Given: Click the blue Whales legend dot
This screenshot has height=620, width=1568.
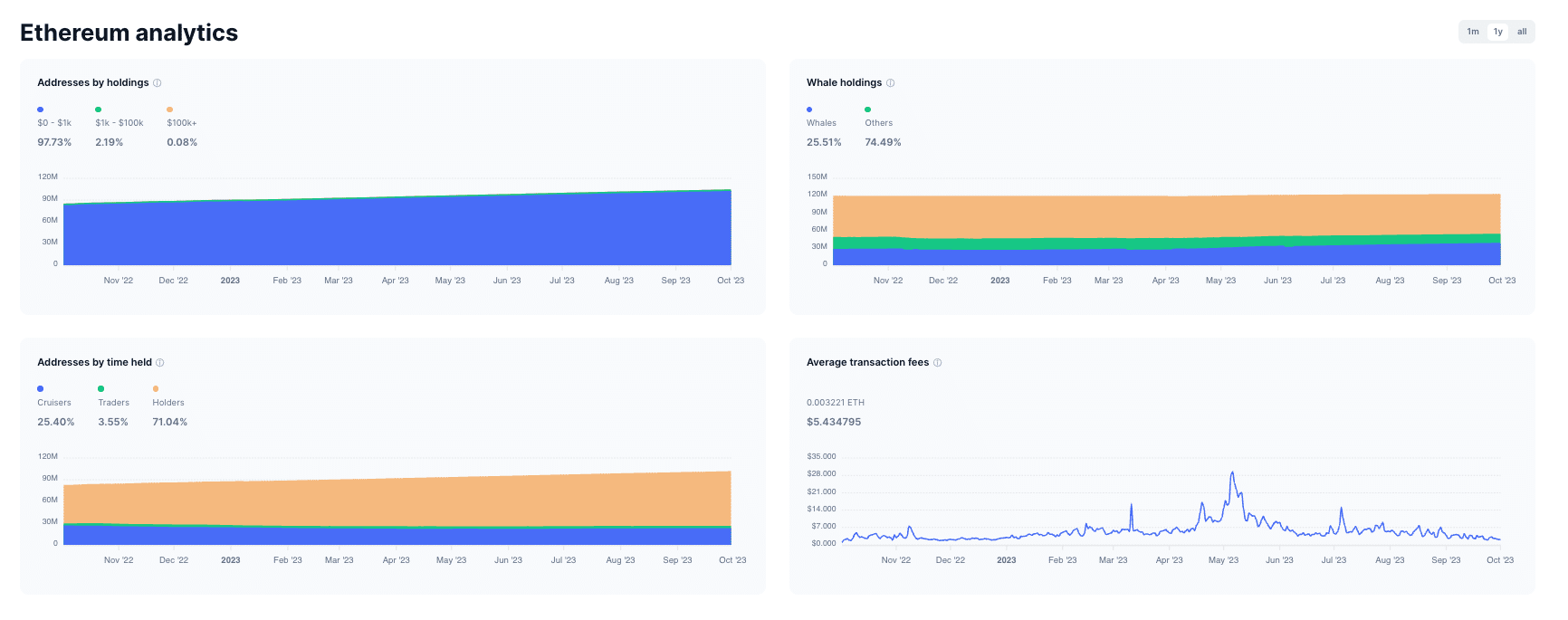Looking at the screenshot, I should (x=810, y=110).
